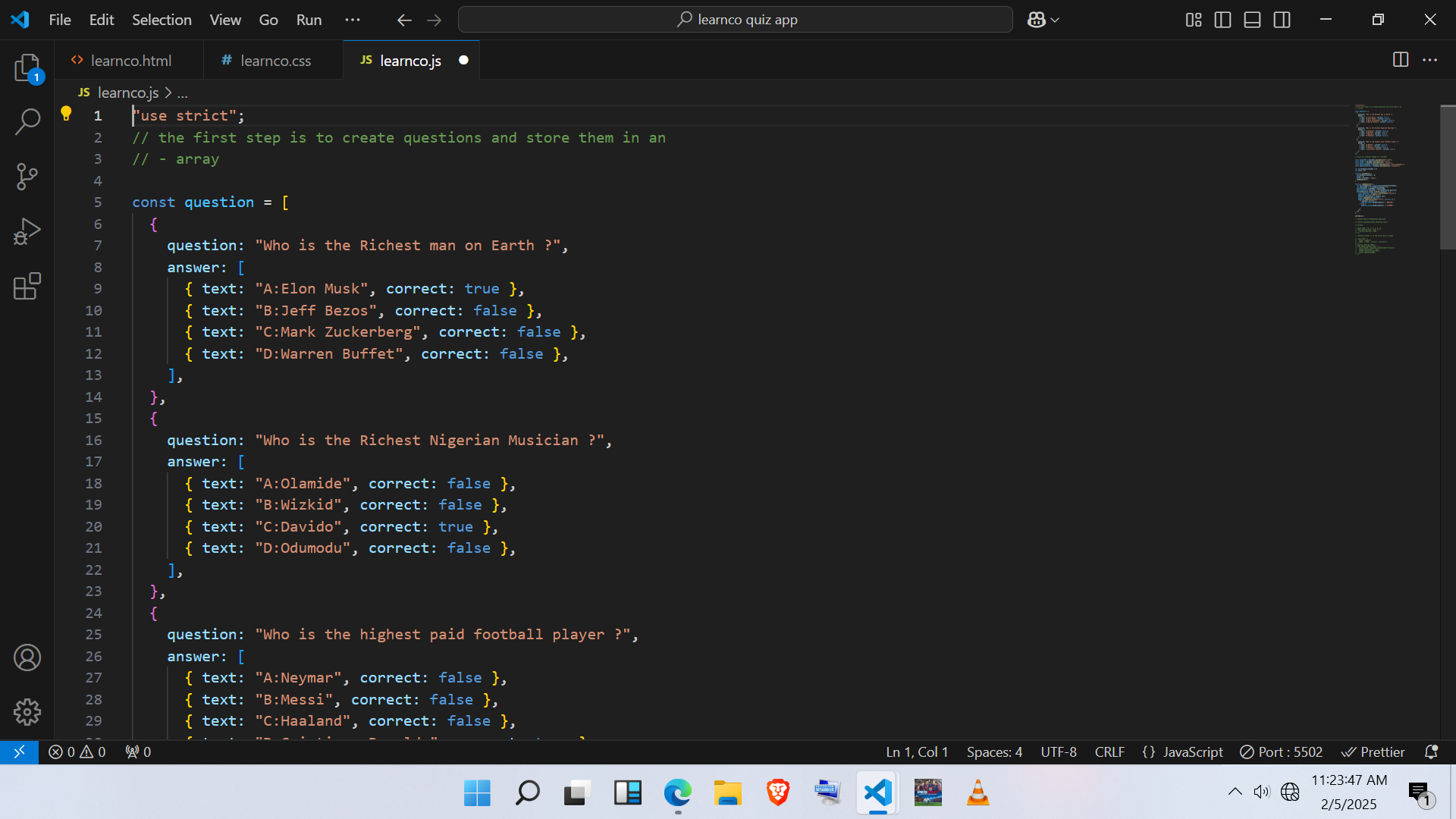
Task: Launch Brave browser from taskbar
Action: (x=777, y=793)
